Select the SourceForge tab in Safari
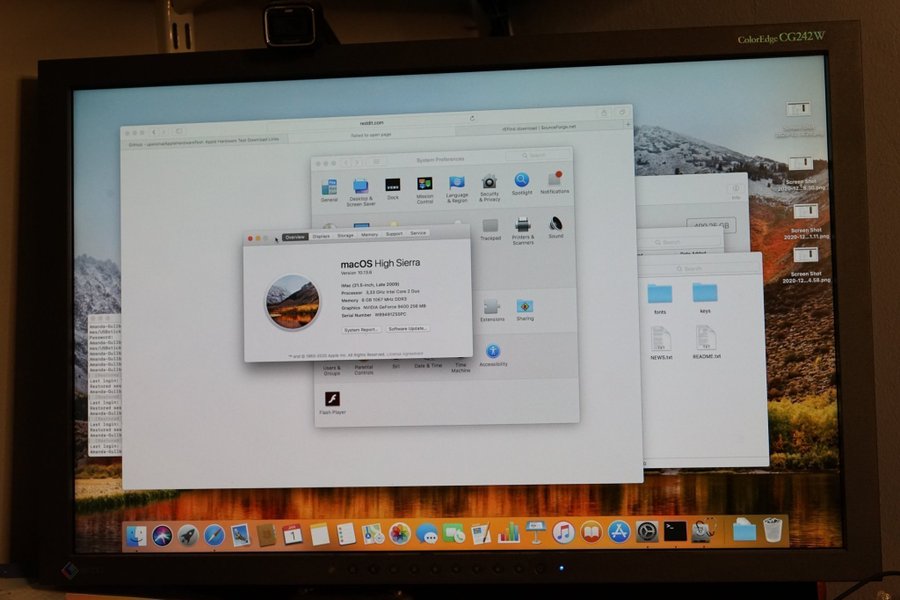Screen dimensions: 900x600 (x=541, y=128)
